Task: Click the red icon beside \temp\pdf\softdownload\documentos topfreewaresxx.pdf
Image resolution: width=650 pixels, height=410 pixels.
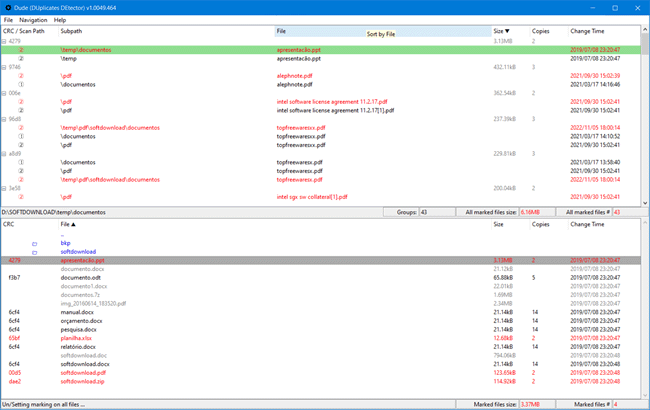Action: [21, 128]
